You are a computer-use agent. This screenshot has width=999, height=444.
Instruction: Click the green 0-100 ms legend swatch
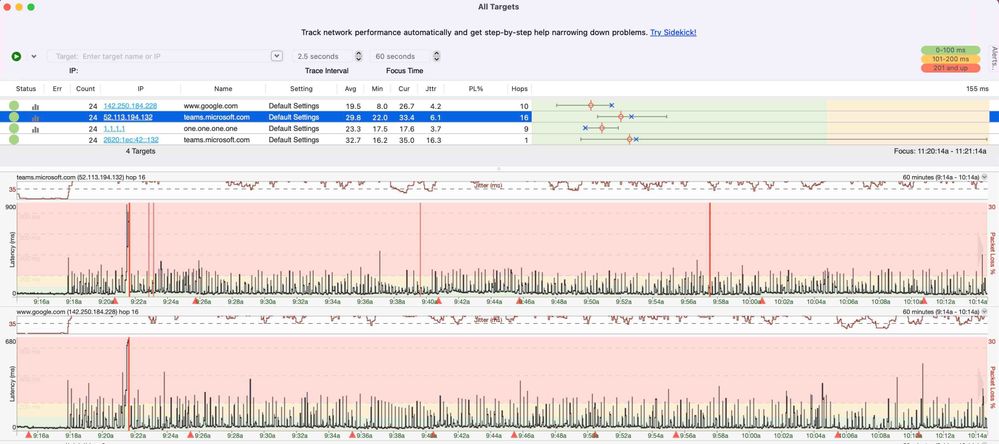950,50
